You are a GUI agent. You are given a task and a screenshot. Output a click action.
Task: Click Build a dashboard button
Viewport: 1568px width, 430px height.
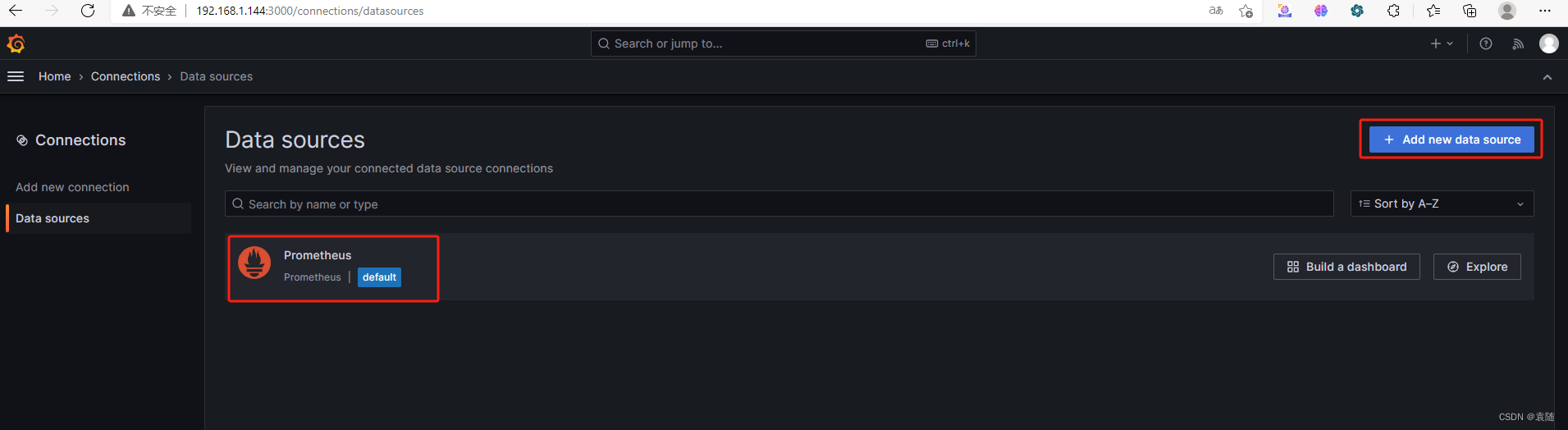point(1346,267)
